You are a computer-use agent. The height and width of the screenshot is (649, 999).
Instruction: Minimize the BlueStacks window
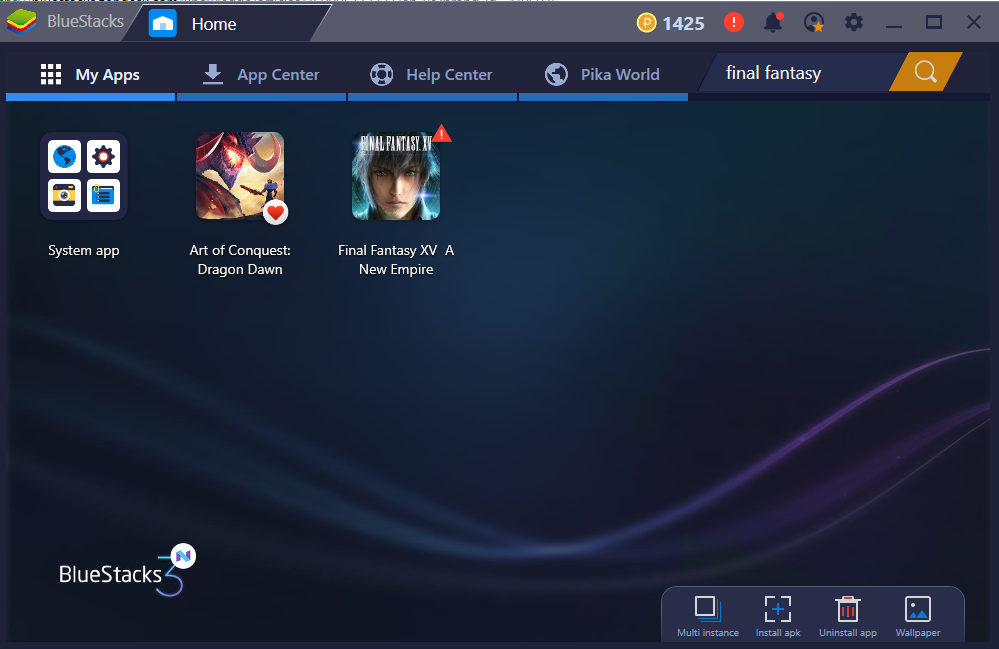click(894, 24)
